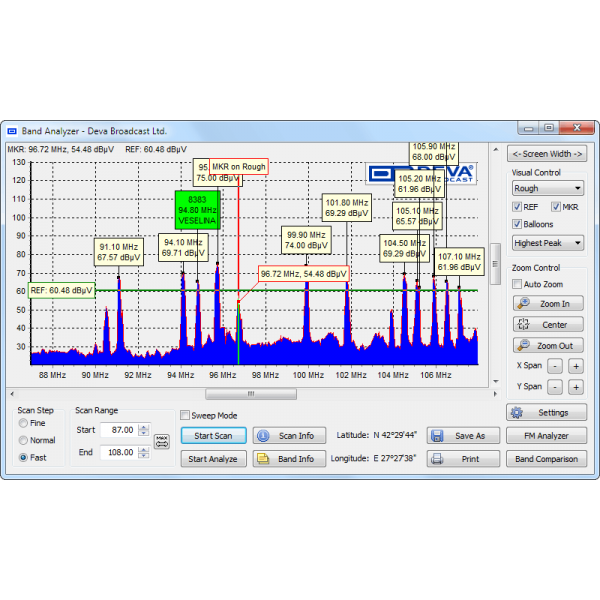
Task: Open Band Comparison
Action: [x=546, y=459]
